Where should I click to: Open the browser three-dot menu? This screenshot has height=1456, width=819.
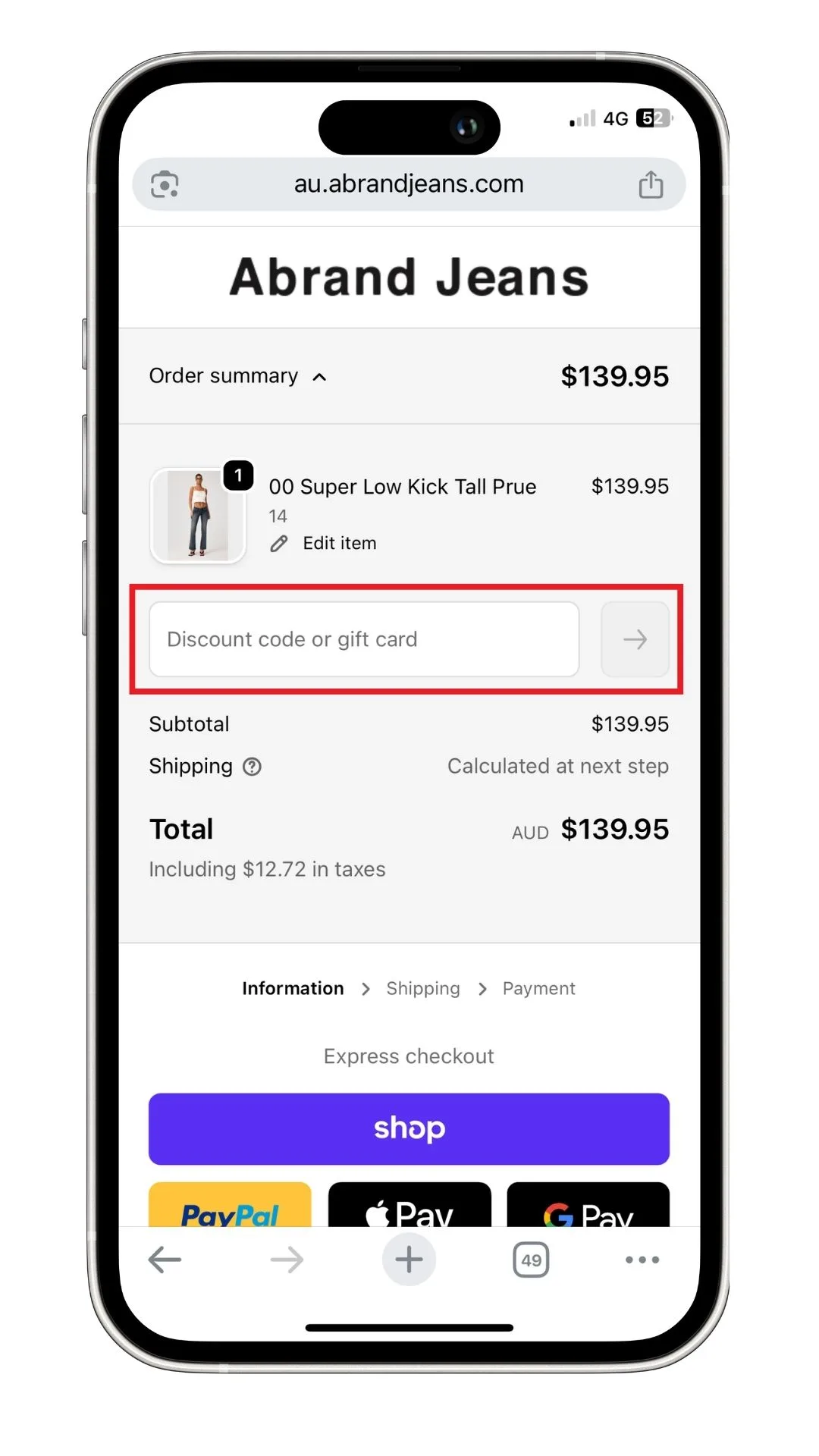(x=642, y=1260)
